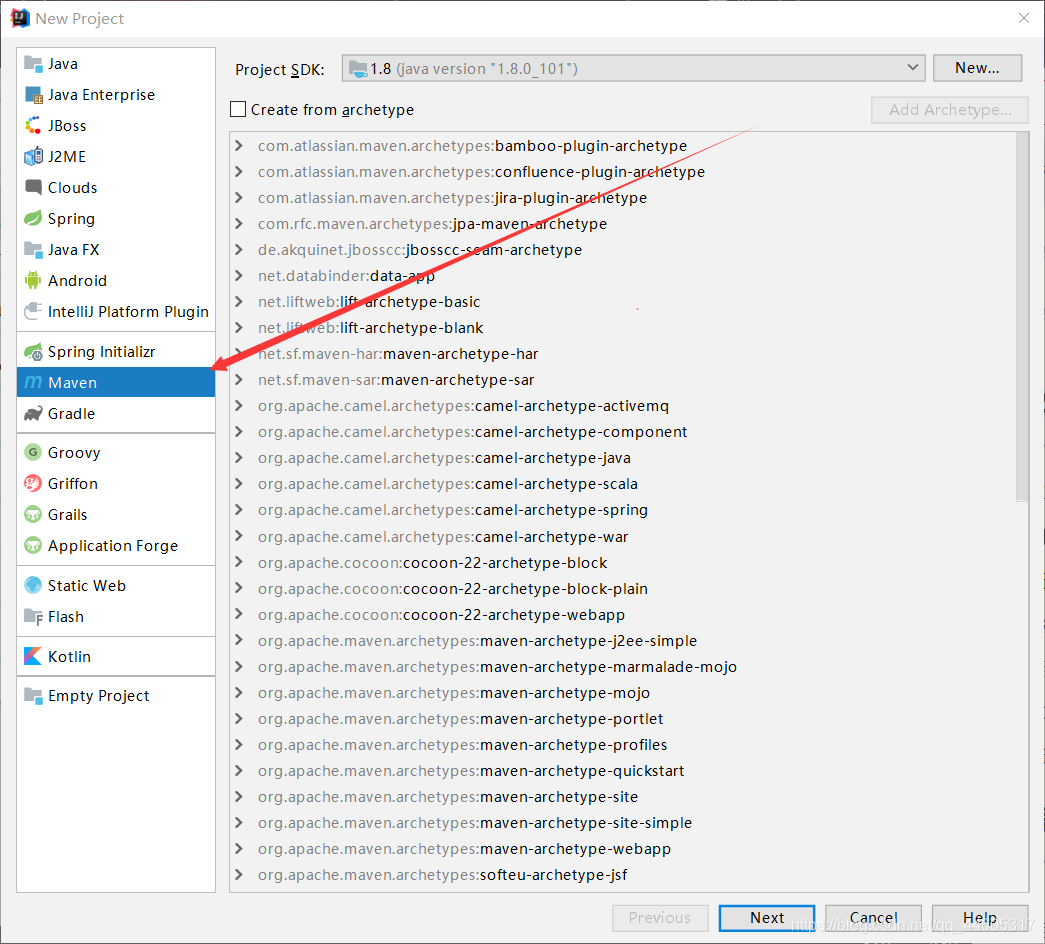Select maven-archetype-marmalade-mojo row text
Screen dimensions: 1045x944
pyautogui.click(x=497, y=667)
